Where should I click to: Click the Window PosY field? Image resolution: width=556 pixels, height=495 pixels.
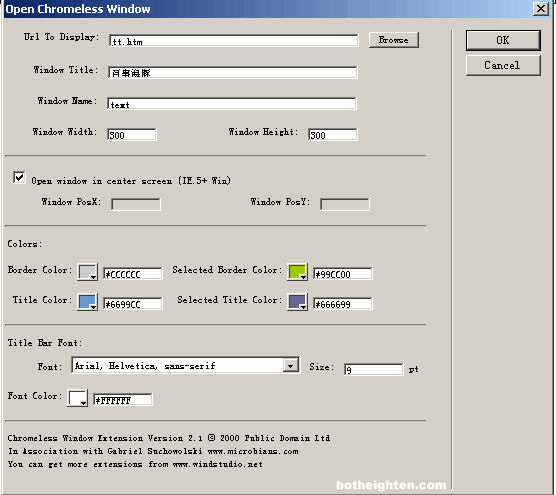coord(345,204)
